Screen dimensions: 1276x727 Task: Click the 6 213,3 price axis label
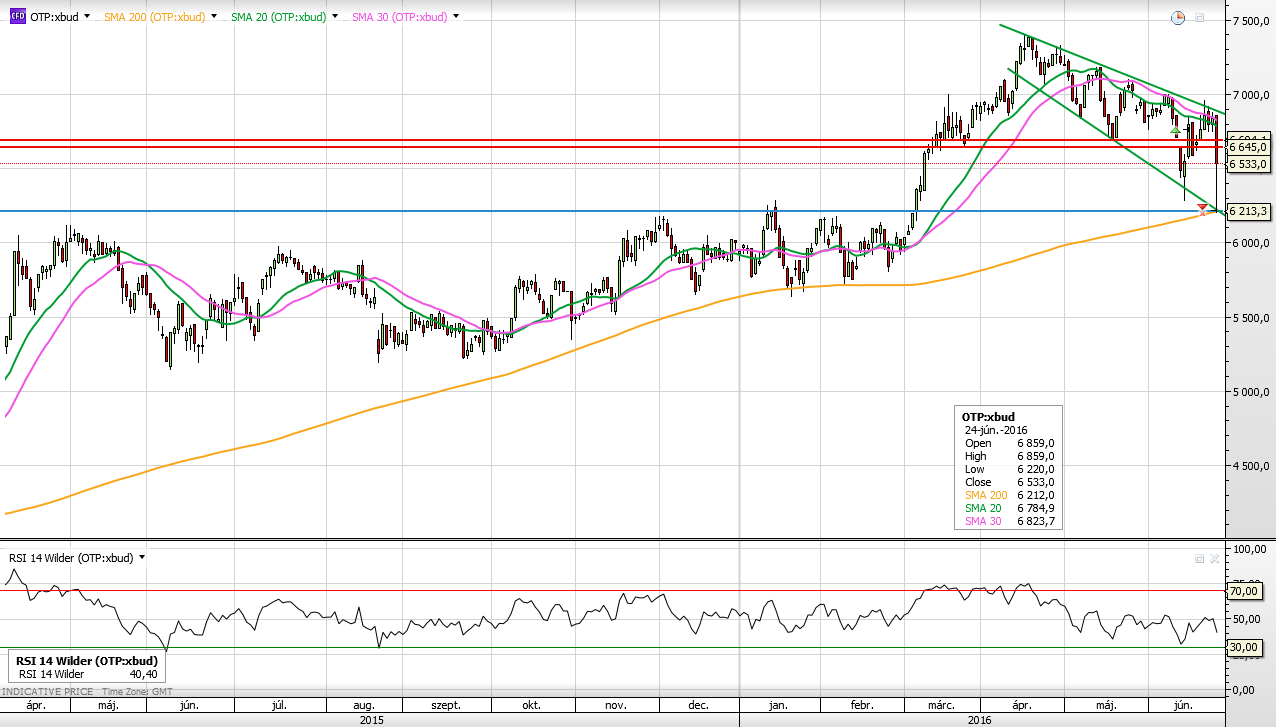click(1248, 211)
